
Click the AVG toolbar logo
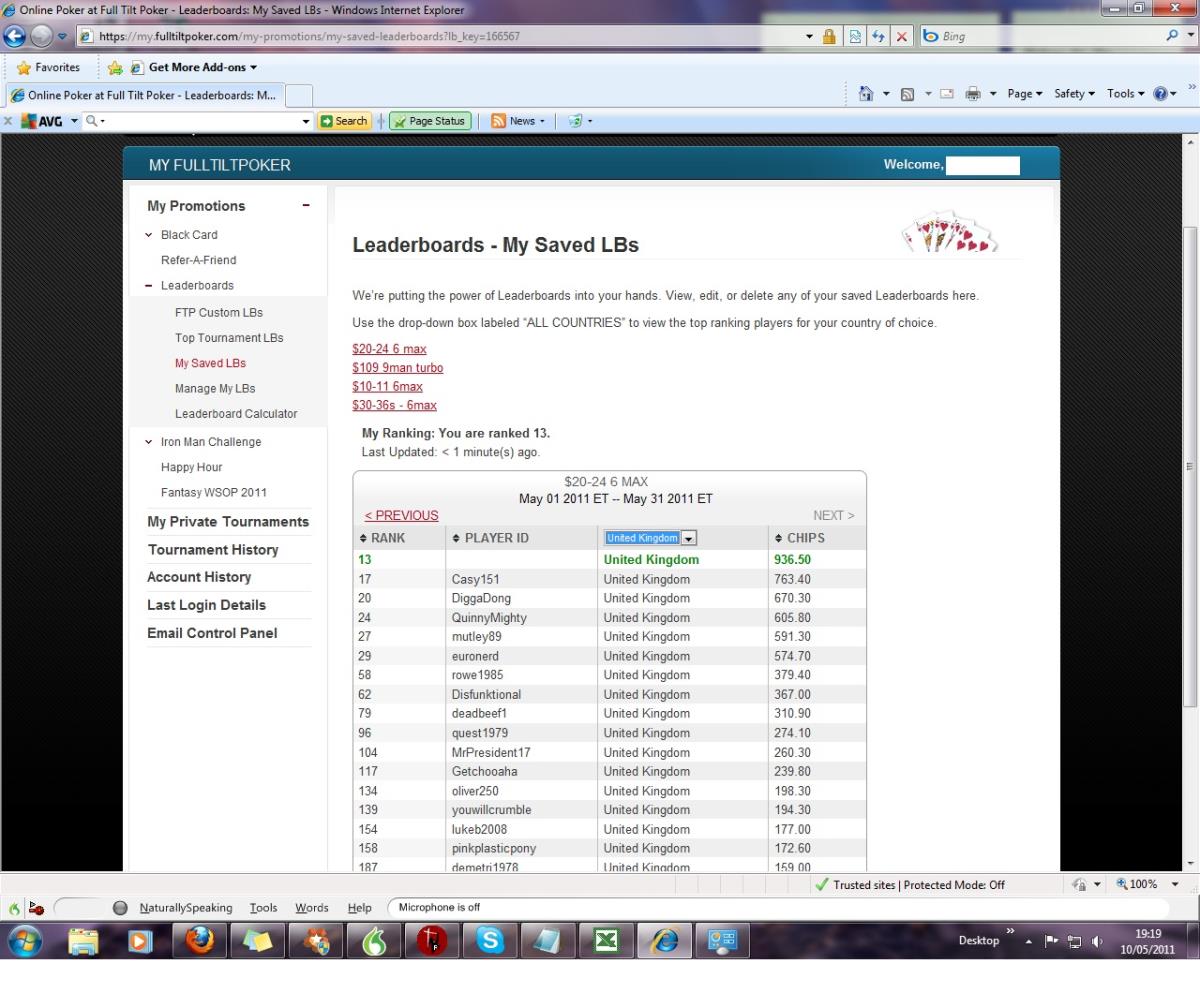coord(42,121)
